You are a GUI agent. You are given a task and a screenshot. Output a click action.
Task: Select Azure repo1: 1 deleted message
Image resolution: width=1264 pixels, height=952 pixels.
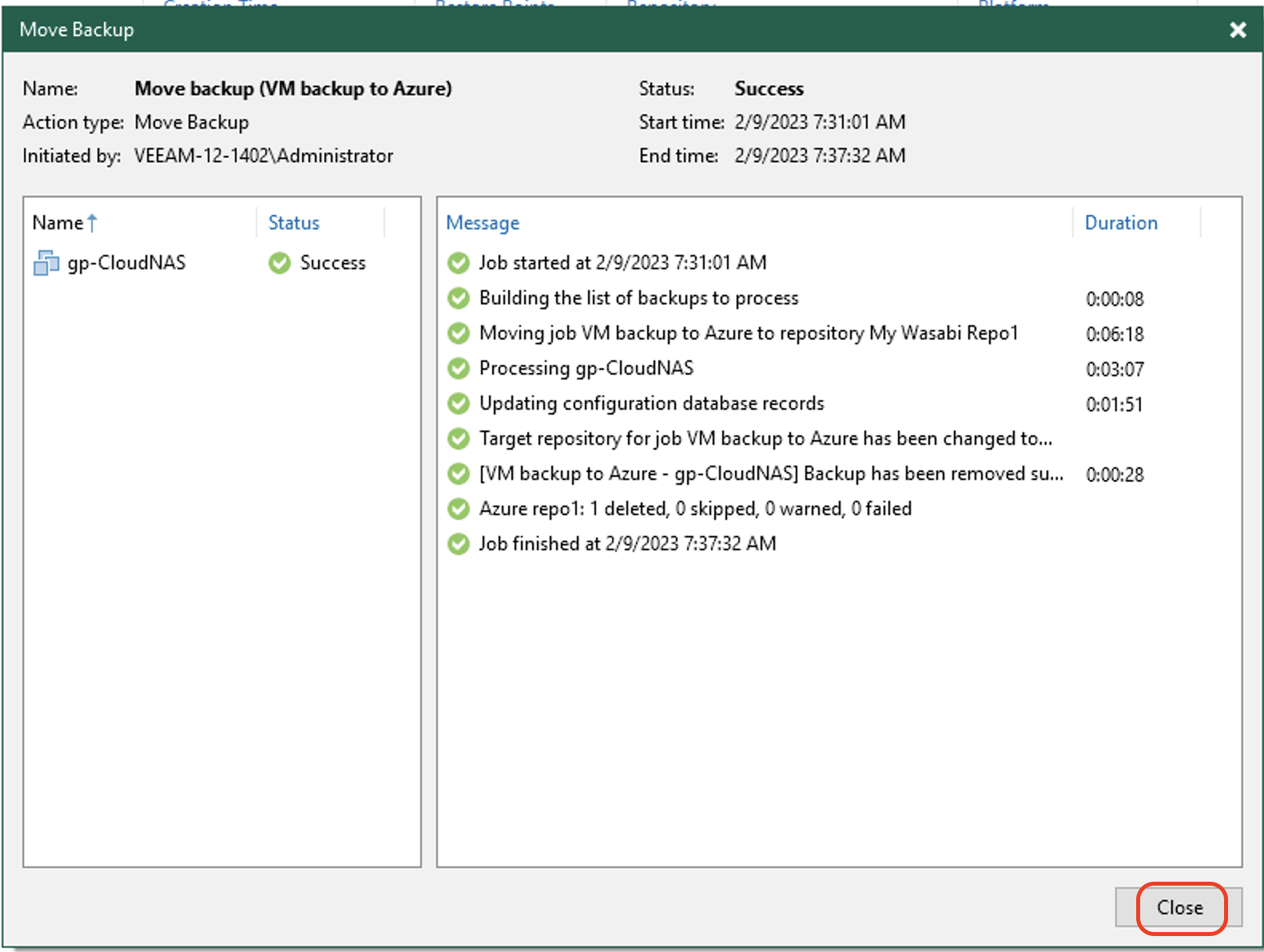pos(695,509)
